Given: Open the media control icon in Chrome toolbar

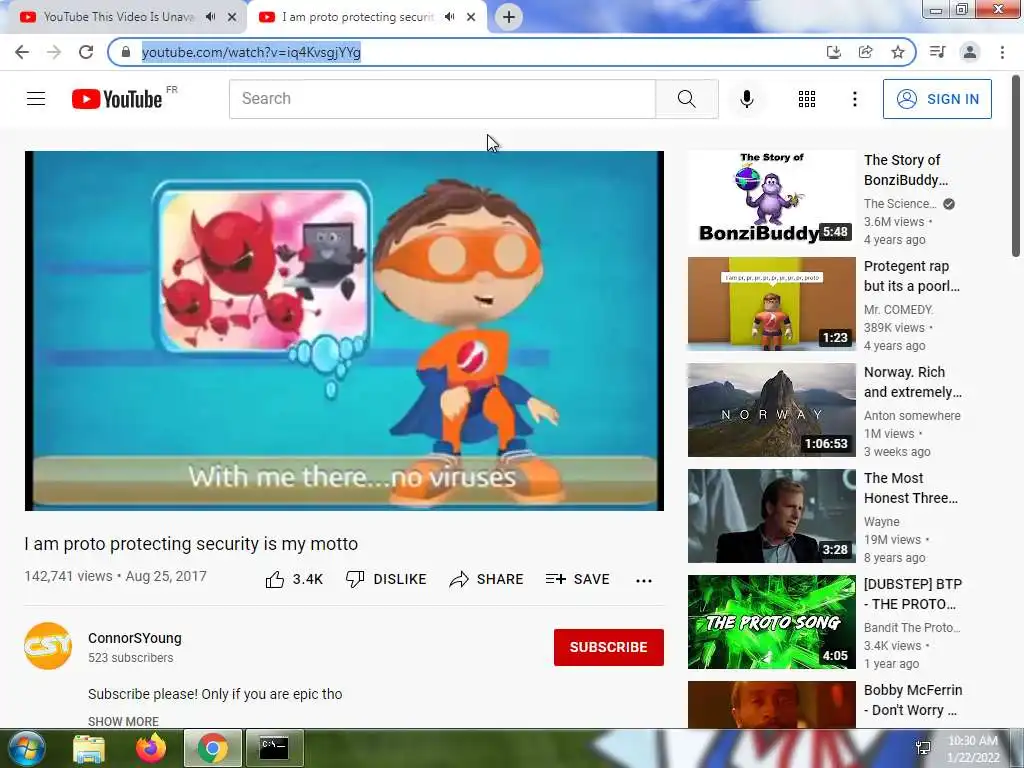Looking at the screenshot, I should point(937,52).
